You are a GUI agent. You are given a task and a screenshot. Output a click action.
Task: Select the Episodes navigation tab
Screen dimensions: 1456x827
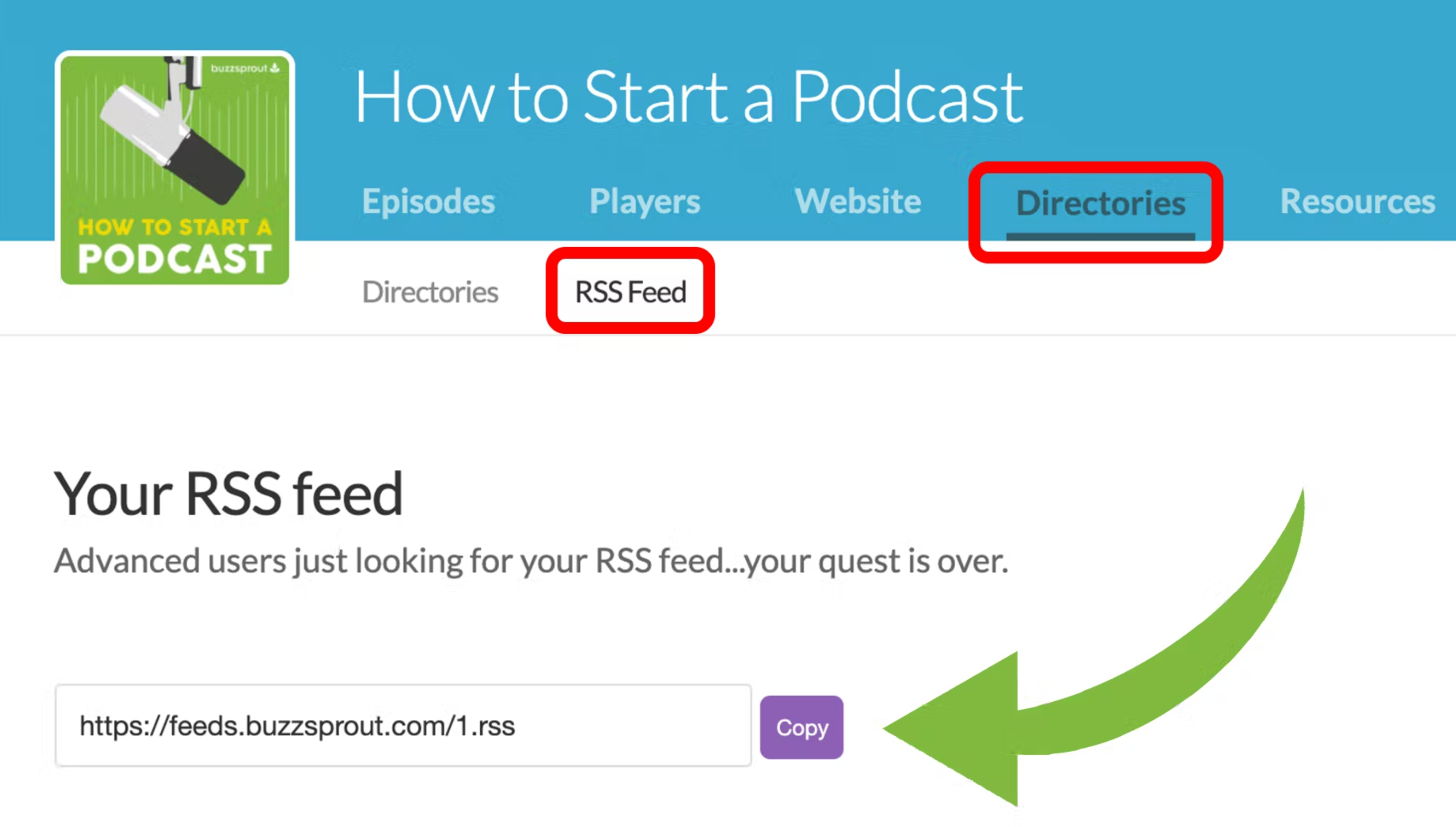pos(428,200)
